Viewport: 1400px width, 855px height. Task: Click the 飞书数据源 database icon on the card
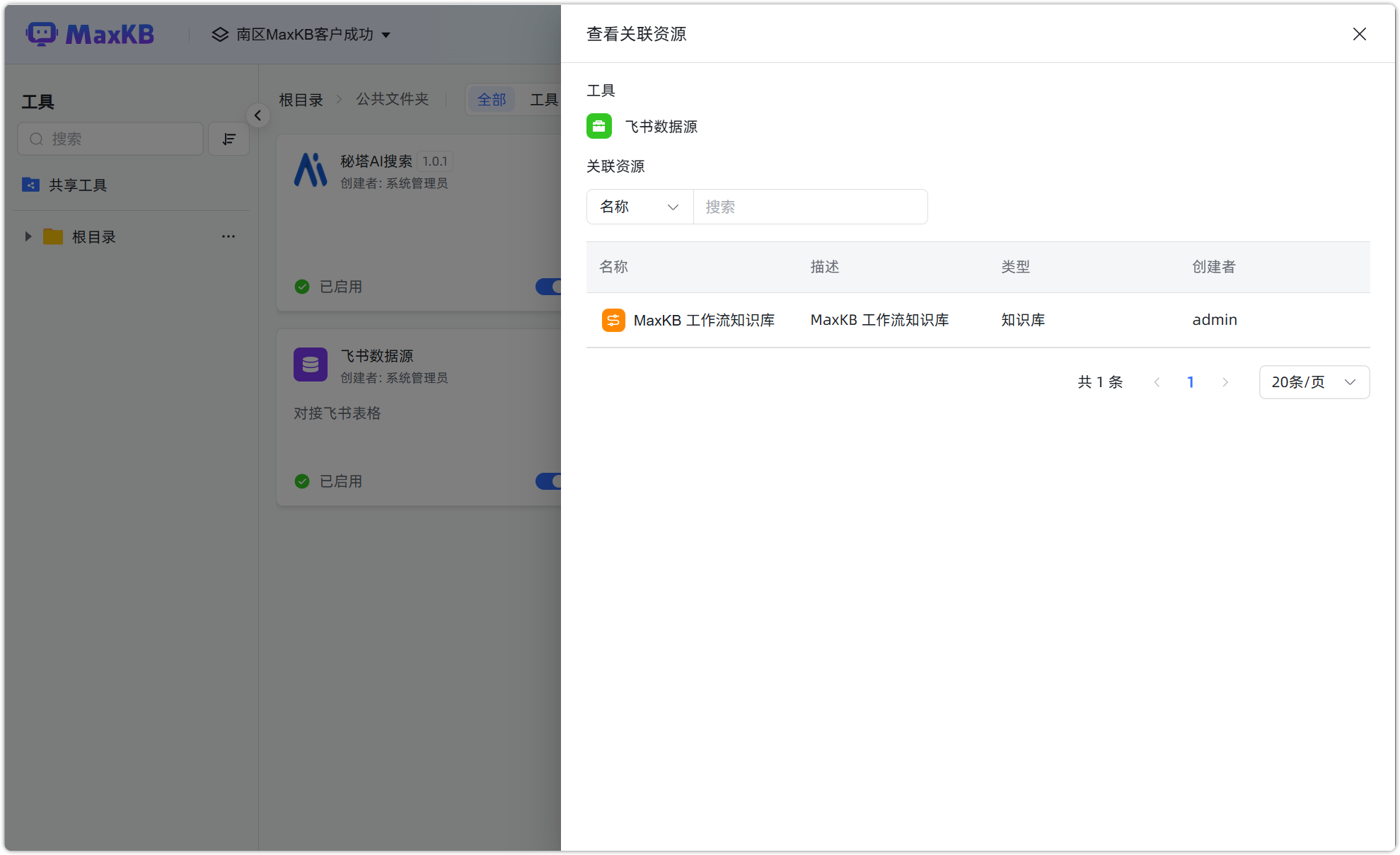(x=311, y=365)
